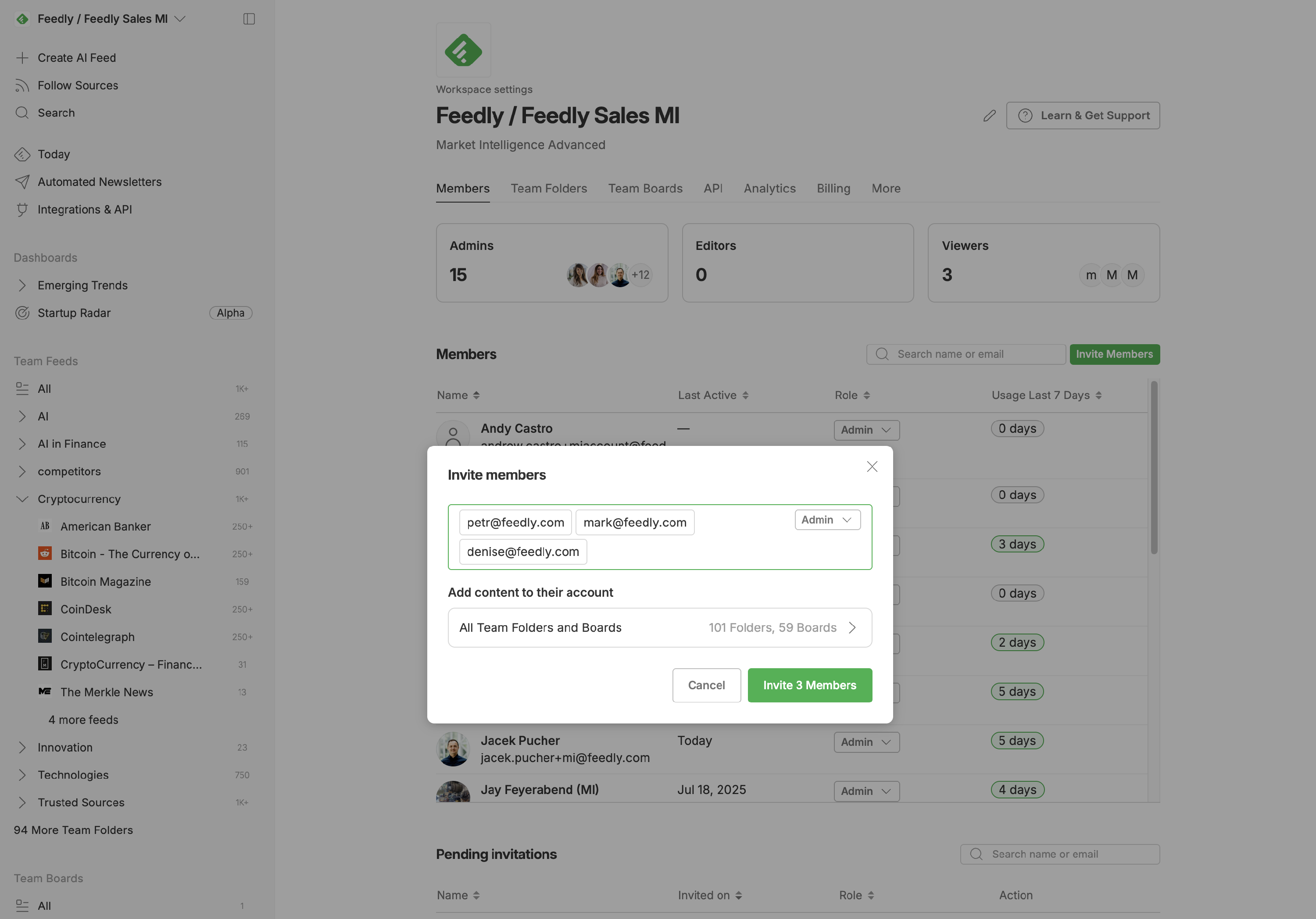Open Today via its Feedly icon
This screenshot has width=1316, height=919.
[x=22, y=154]
